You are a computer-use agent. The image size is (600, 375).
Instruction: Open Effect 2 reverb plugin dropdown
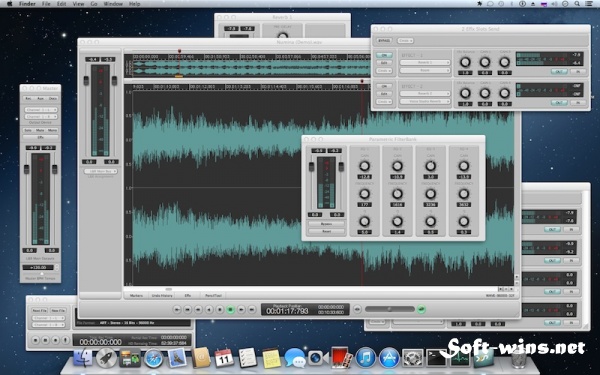[x=425, y=93]
